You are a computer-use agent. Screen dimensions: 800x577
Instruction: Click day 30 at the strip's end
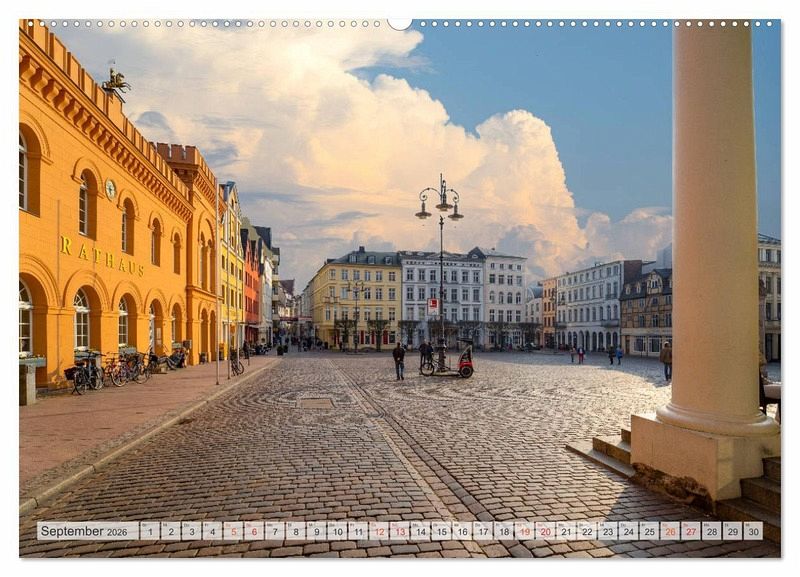(x=752, y=531)
